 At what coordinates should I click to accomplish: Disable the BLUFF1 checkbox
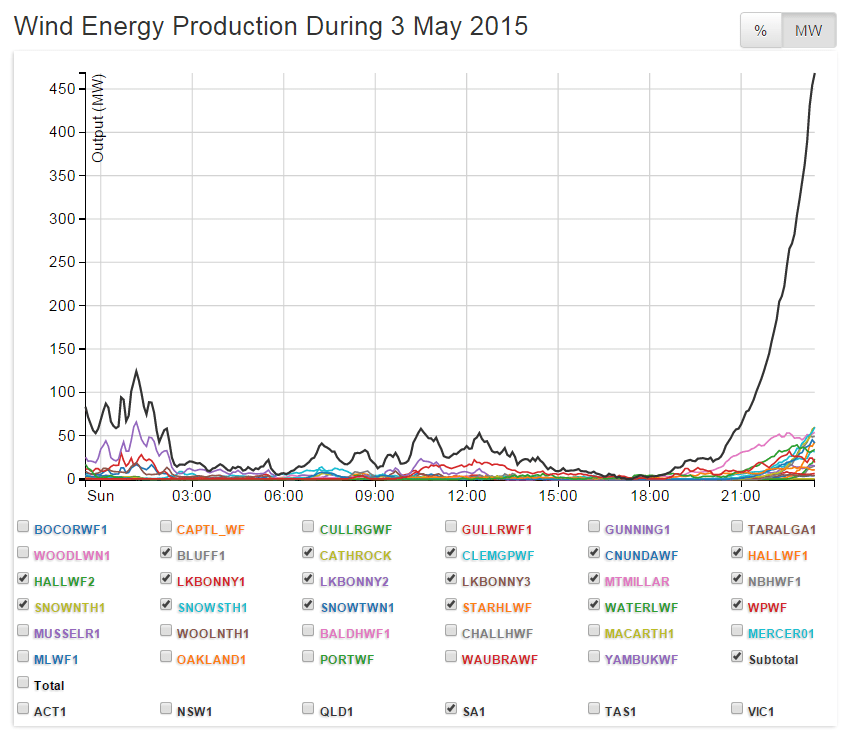(165, 551)
